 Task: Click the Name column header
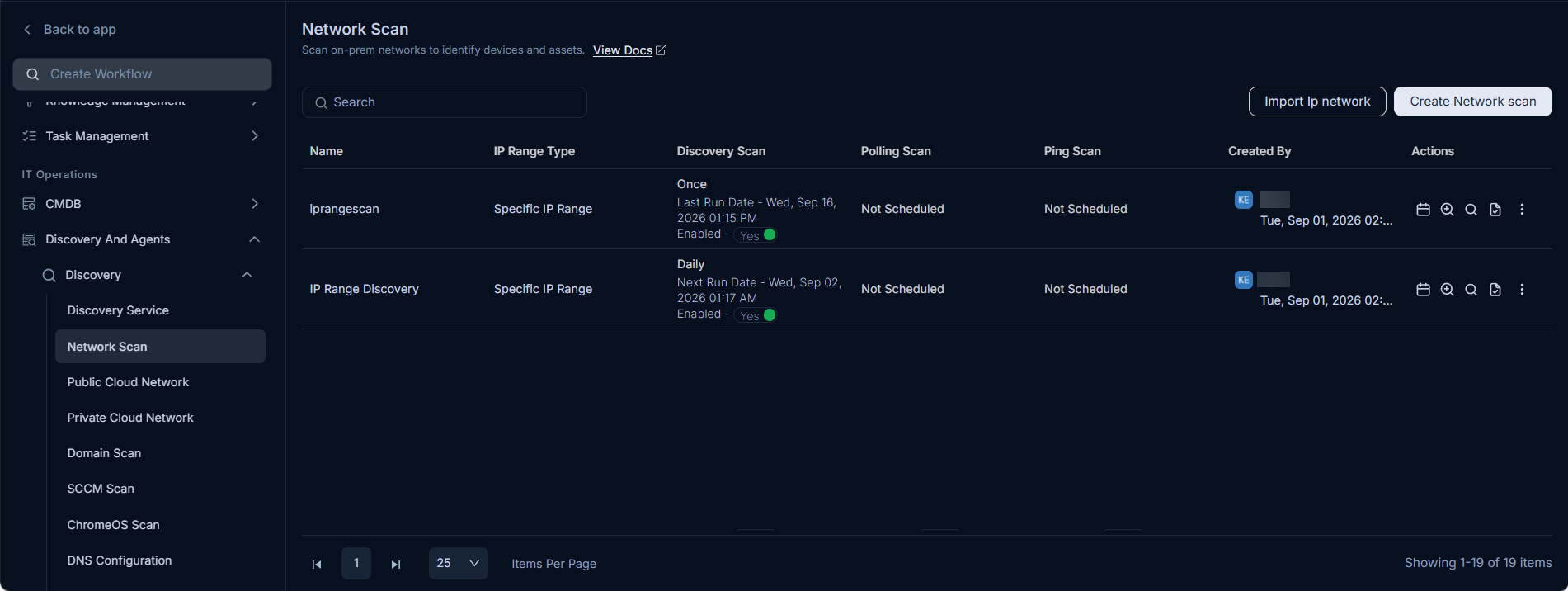point(327,151)
